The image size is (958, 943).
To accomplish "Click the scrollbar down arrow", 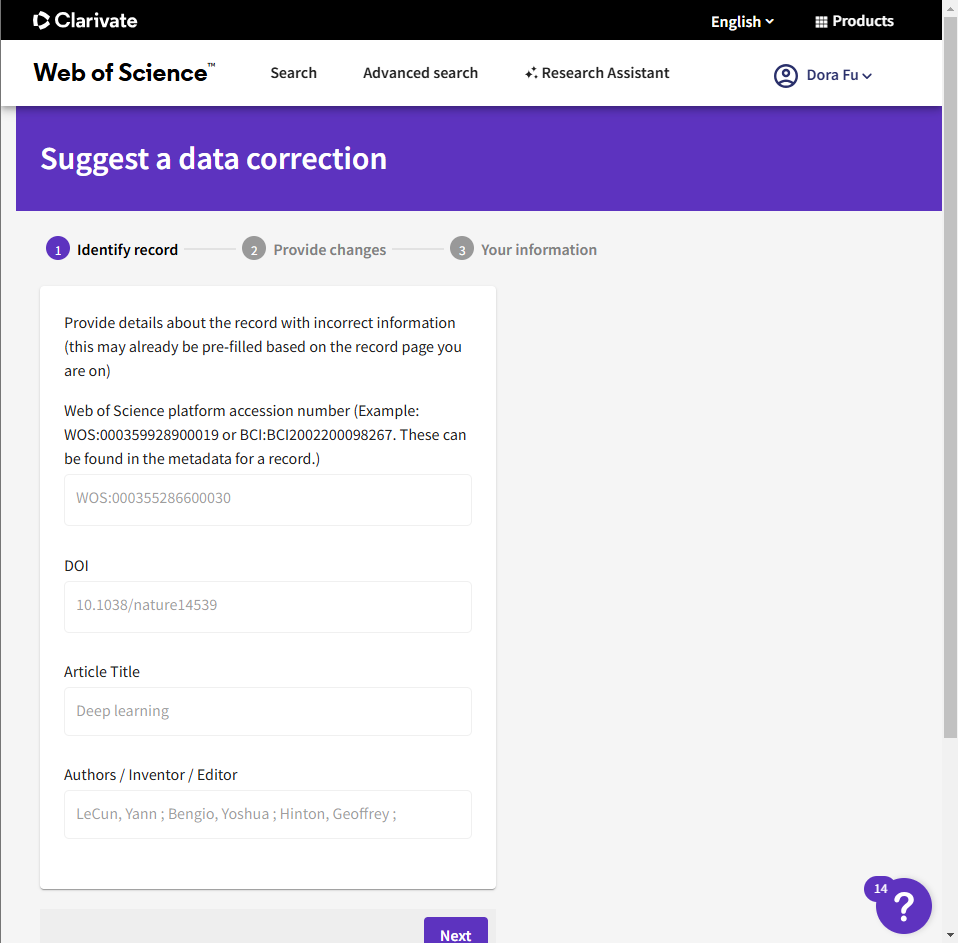I will pos(950,935).
